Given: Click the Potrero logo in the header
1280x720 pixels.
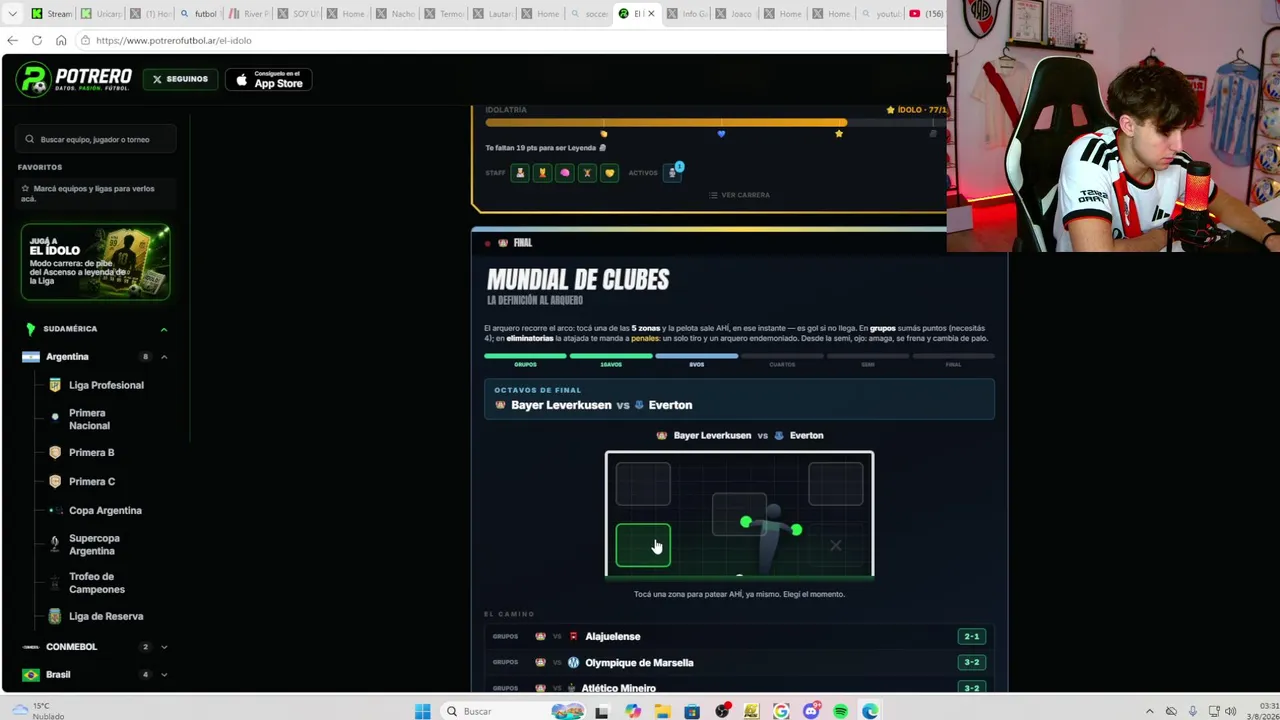Looking at the screenshot, I should coord(74,79).
